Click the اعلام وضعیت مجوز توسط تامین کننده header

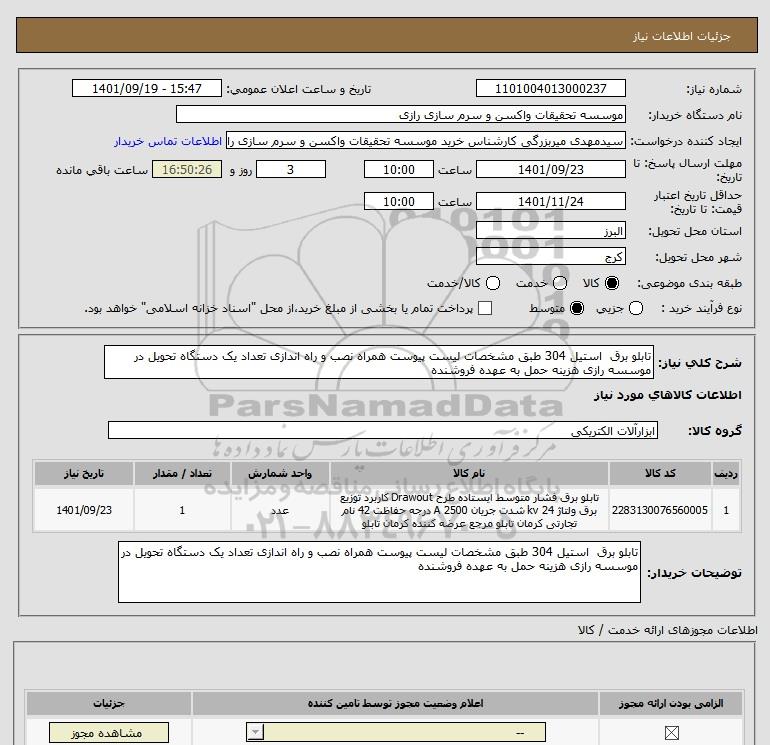tap(395, 703)
